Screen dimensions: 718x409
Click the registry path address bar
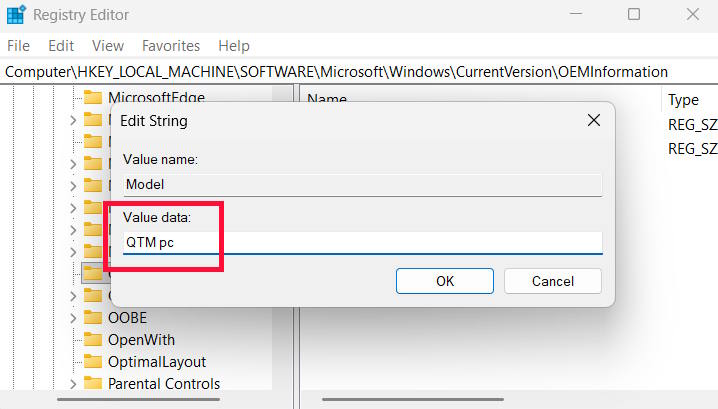[x=336, y=72]
